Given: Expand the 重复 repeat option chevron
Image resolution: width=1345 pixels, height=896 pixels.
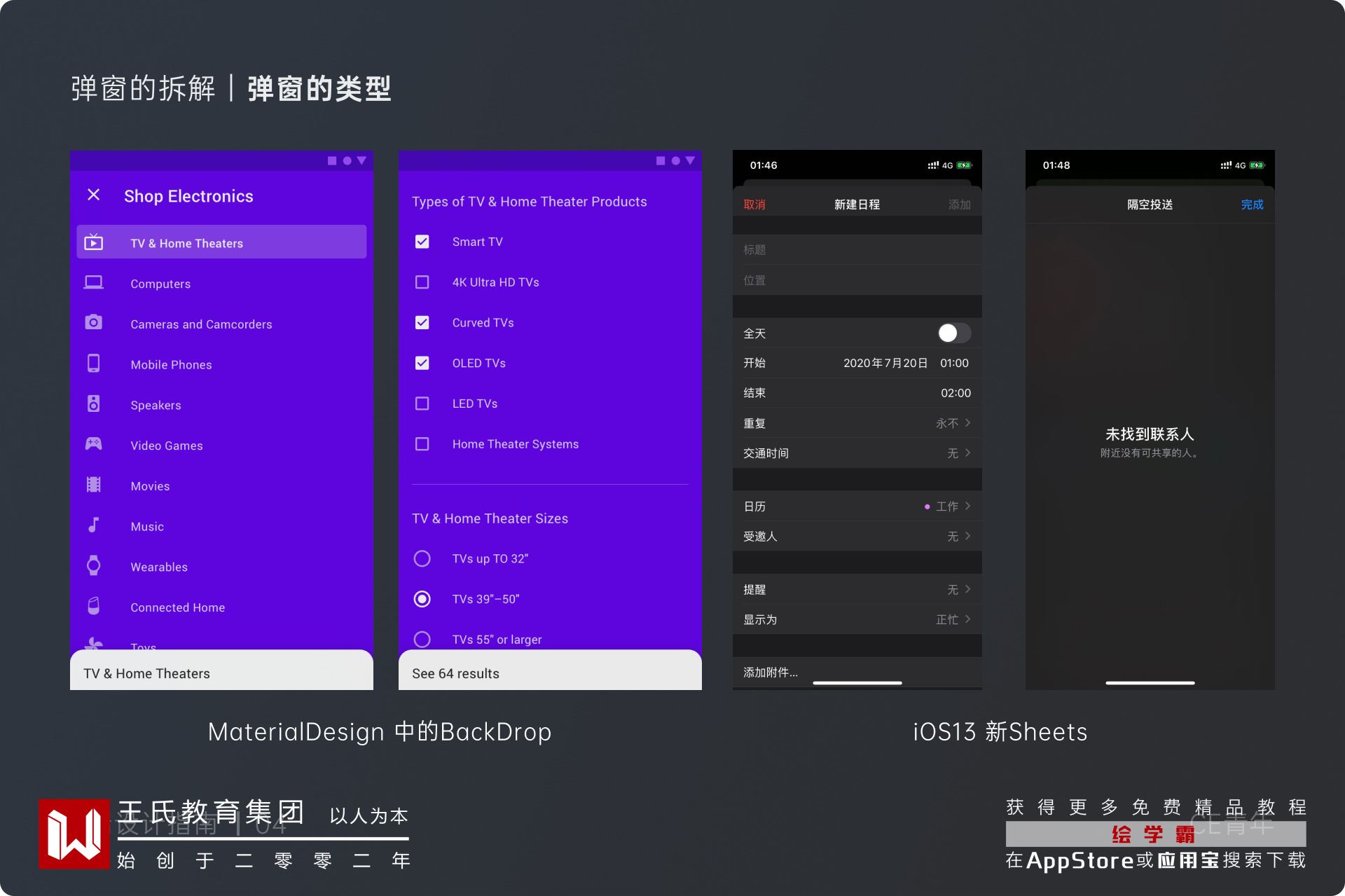Looking at the screenshot, I should point(967,422).
